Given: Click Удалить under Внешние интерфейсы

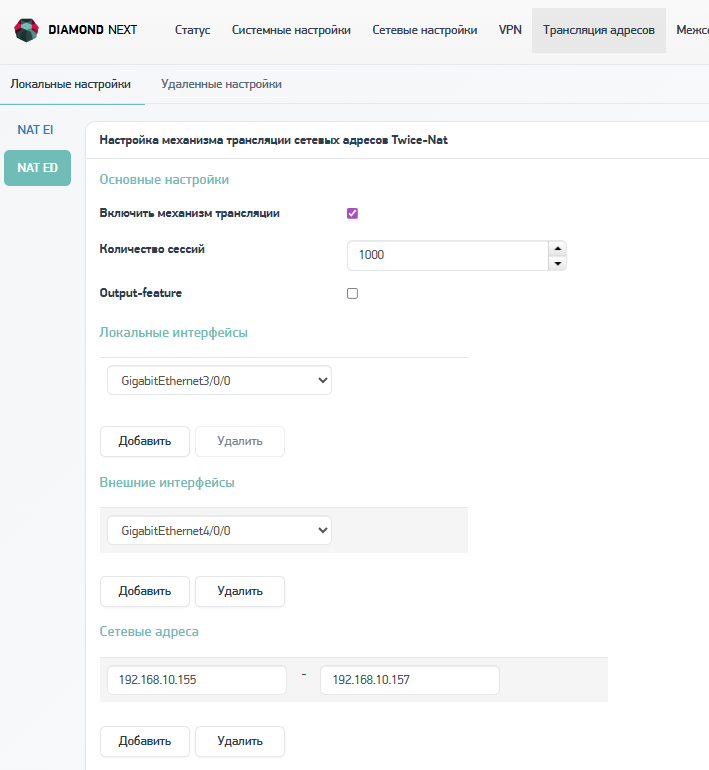Looking at the screenshot, I should [240, 591].
